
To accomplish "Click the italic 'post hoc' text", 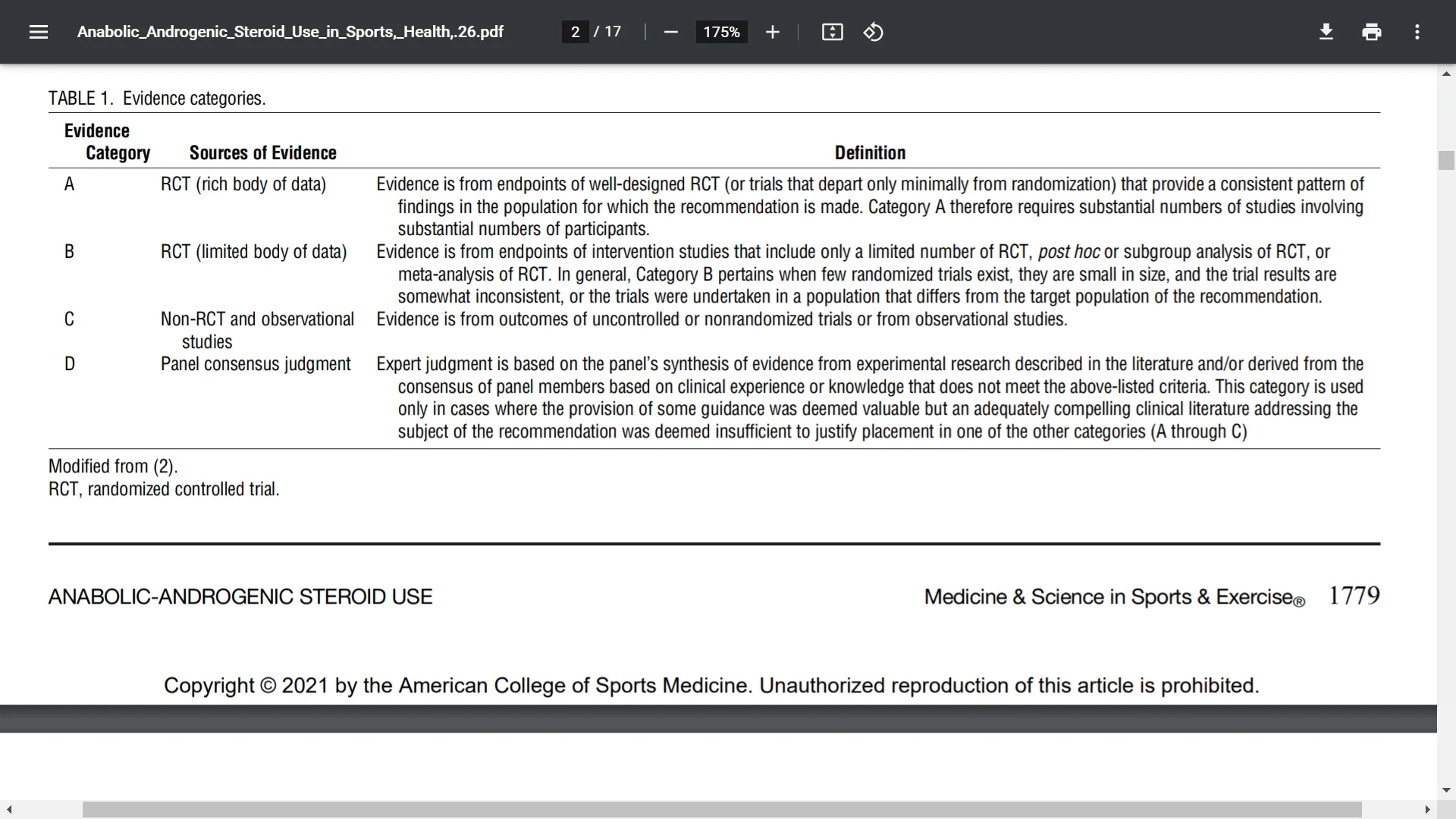I will click(x=1068, y=252).
